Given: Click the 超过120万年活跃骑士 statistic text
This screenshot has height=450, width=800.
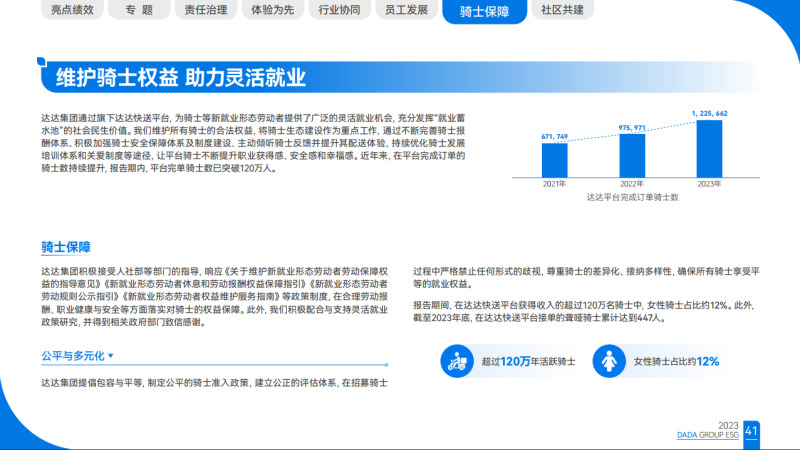Looking at the screenshot, I should point(528,361).
